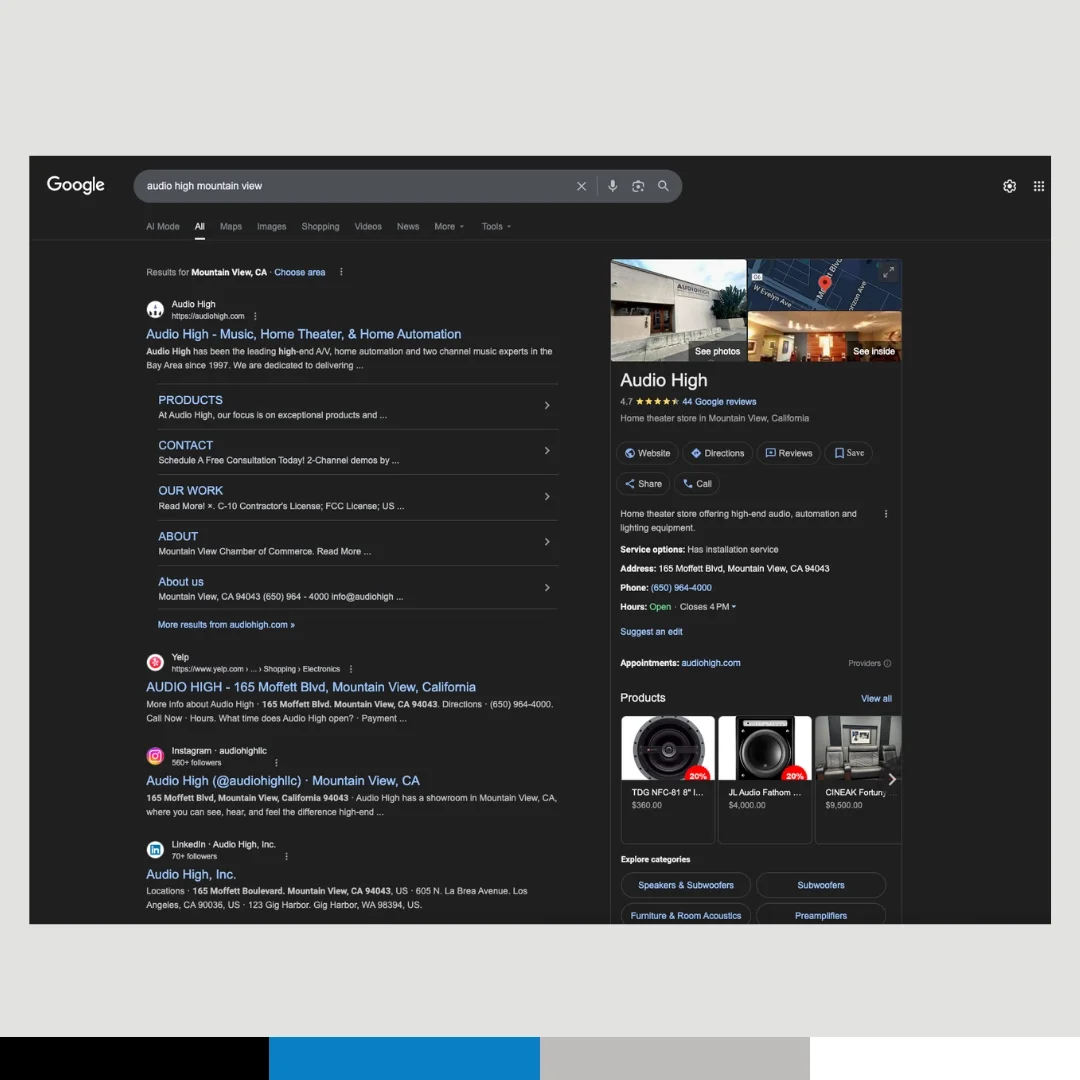Open quick settings gear icon
Screen dimensions: 1080x1080
1009,186
